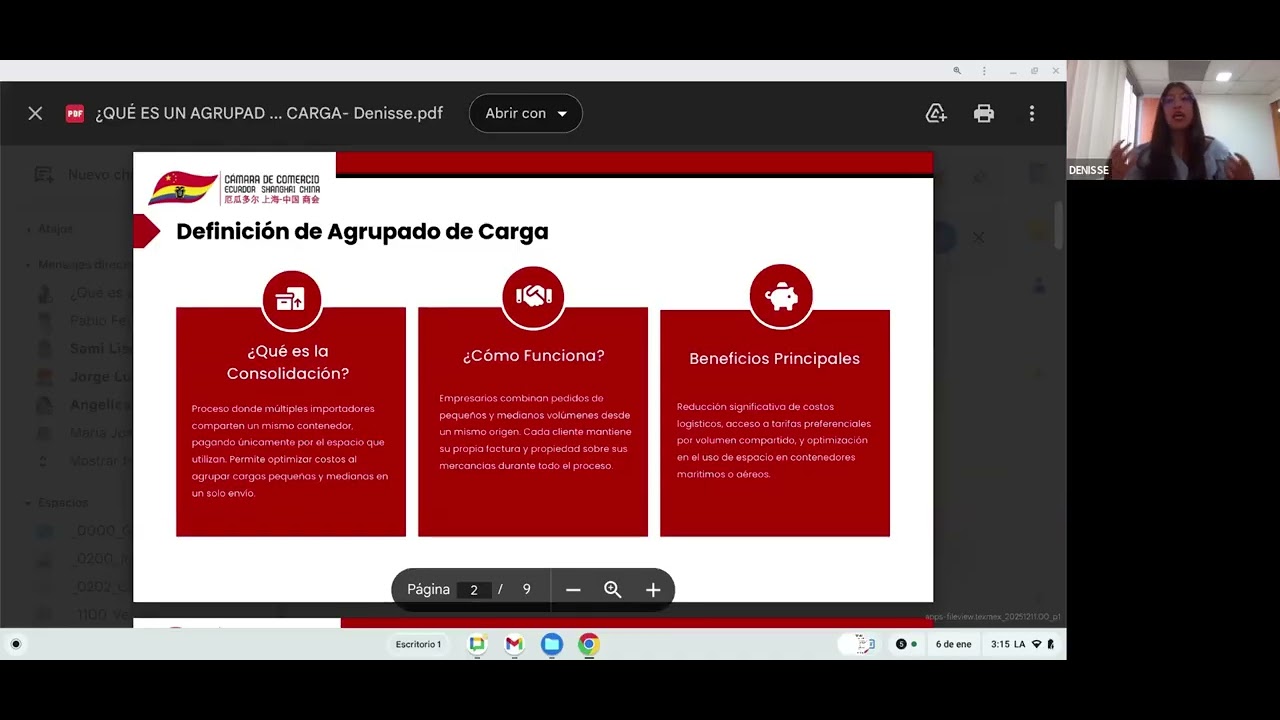Click the 'Beneficios Principales' heading
1280x720 pixels.
(x=774, y=358)
